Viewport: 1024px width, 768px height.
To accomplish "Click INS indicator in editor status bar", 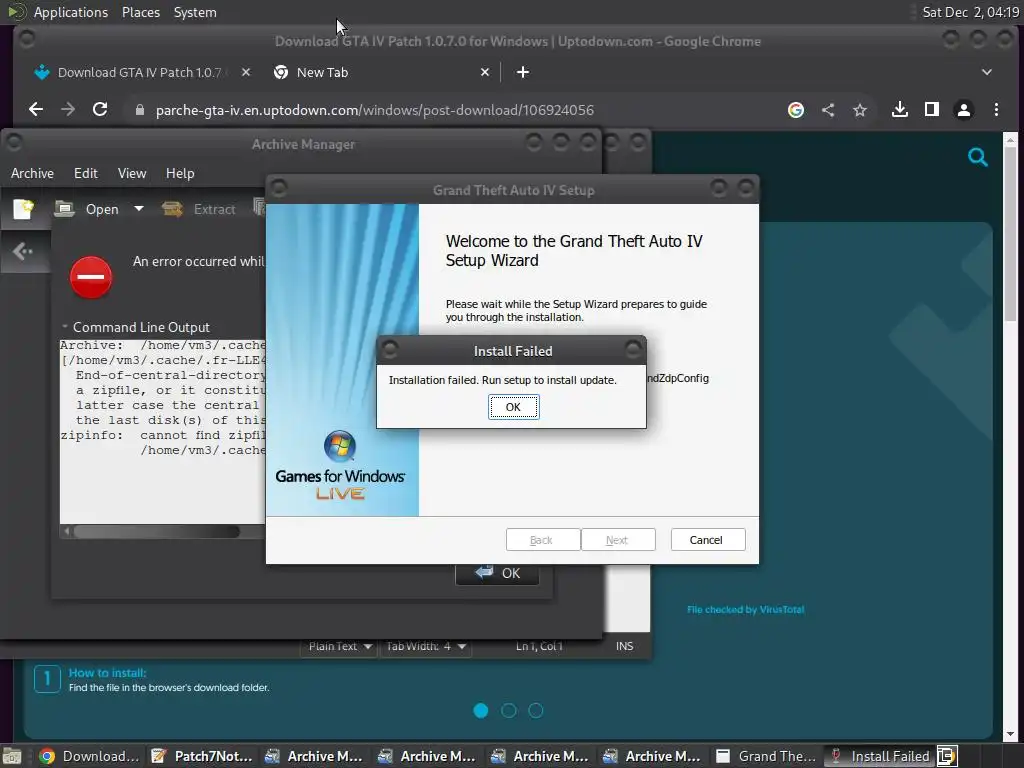I will (x=624, y=646).
